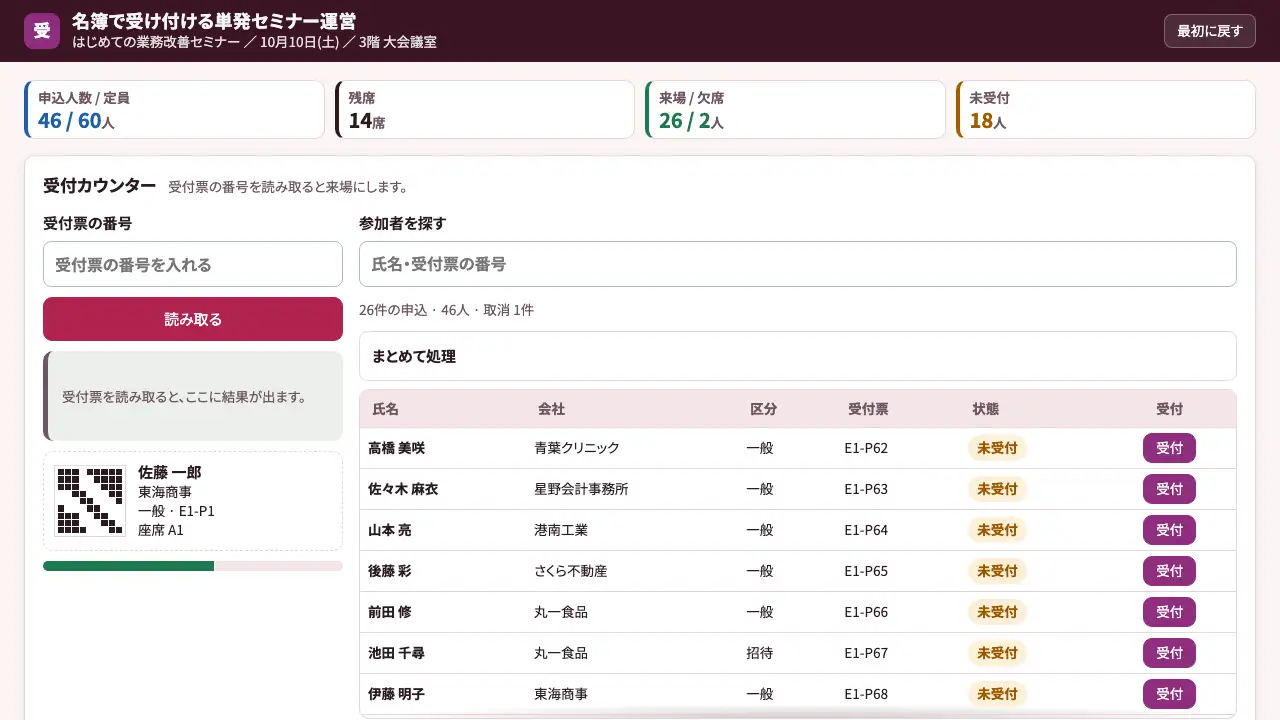Click 受付 for 伊藤 明子
Screen dimensions: 1280x720
tap(1169, 694)
